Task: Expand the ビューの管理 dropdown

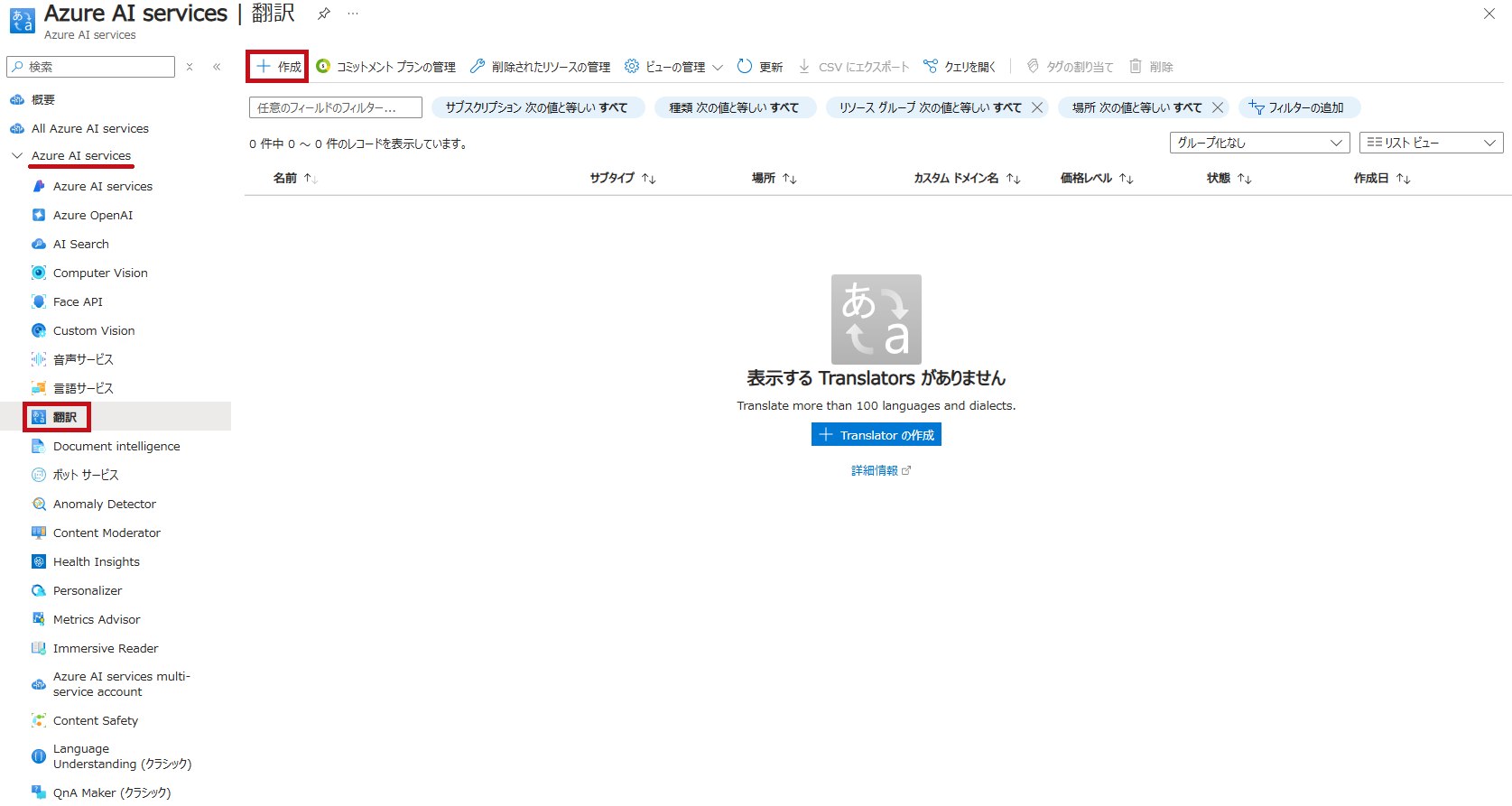Action: coord(673,67)
